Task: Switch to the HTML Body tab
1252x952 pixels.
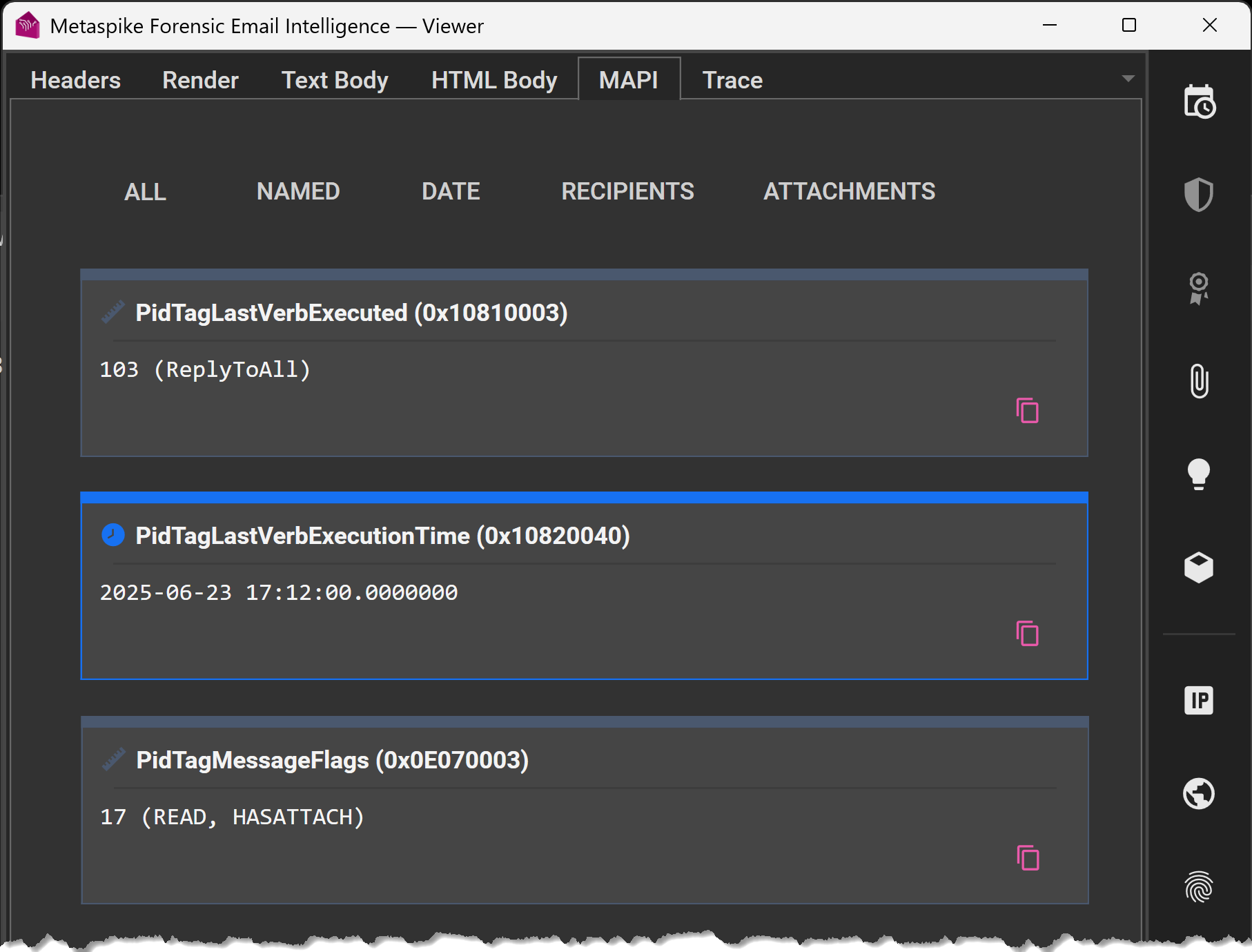Action: click(494, 80)
